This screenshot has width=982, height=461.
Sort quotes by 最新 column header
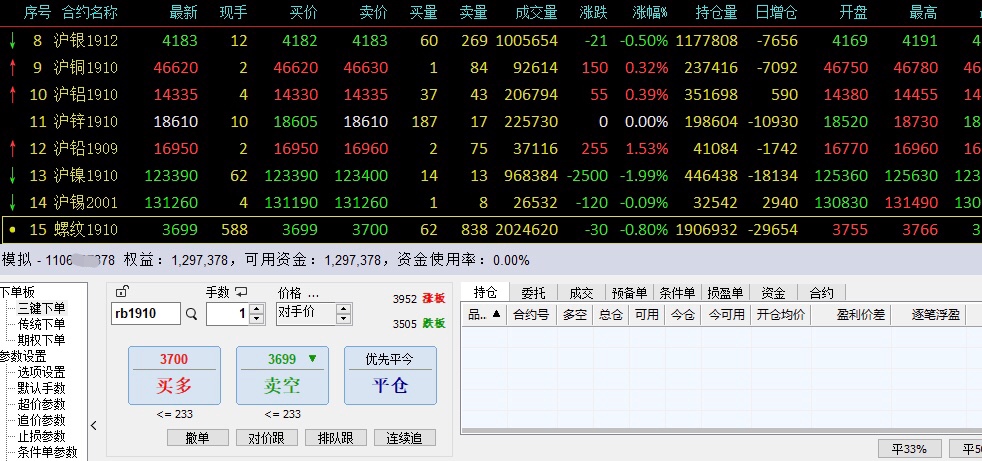click(x=183, y=13)
